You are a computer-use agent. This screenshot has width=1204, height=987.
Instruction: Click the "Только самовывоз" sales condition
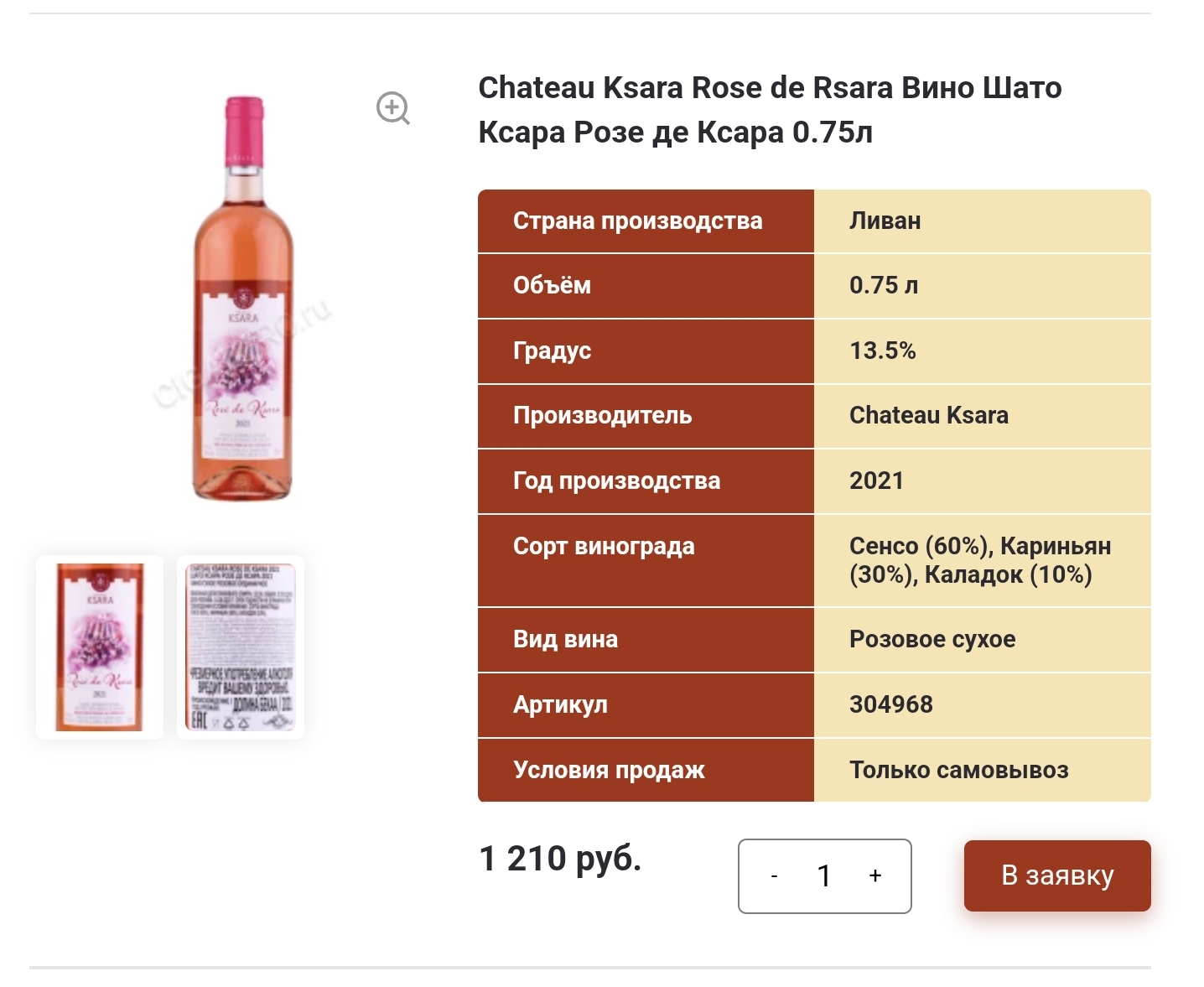pos(958,770)
